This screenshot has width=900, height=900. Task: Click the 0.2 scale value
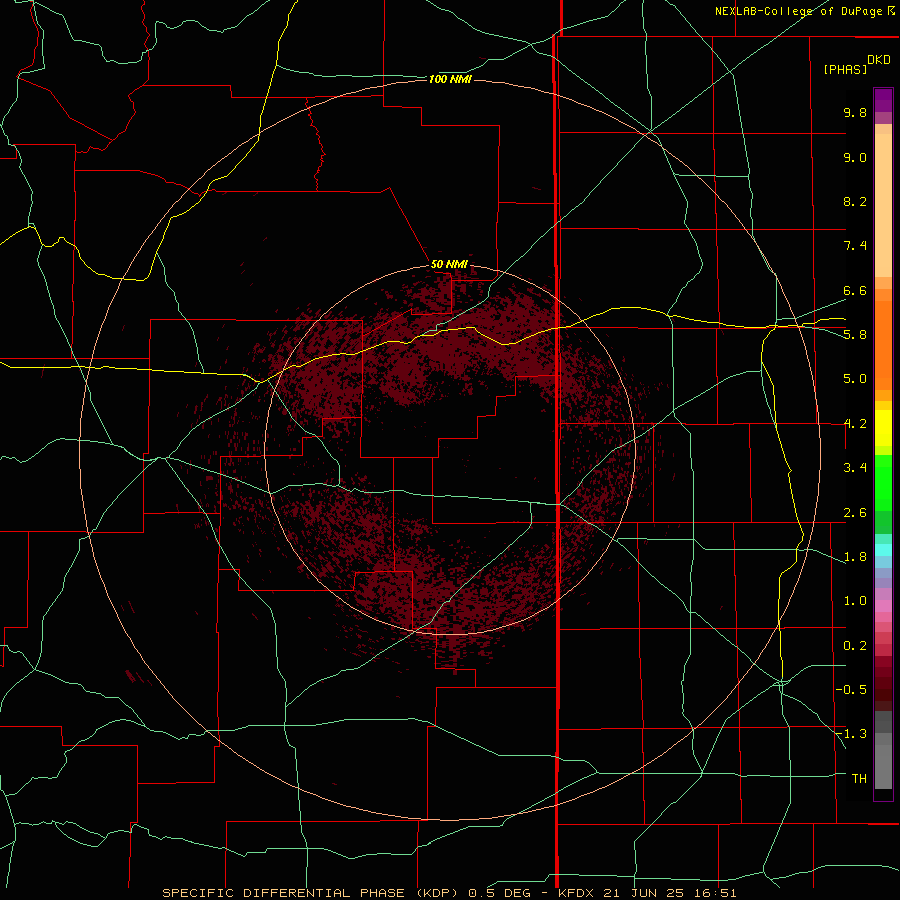(855, 646)
